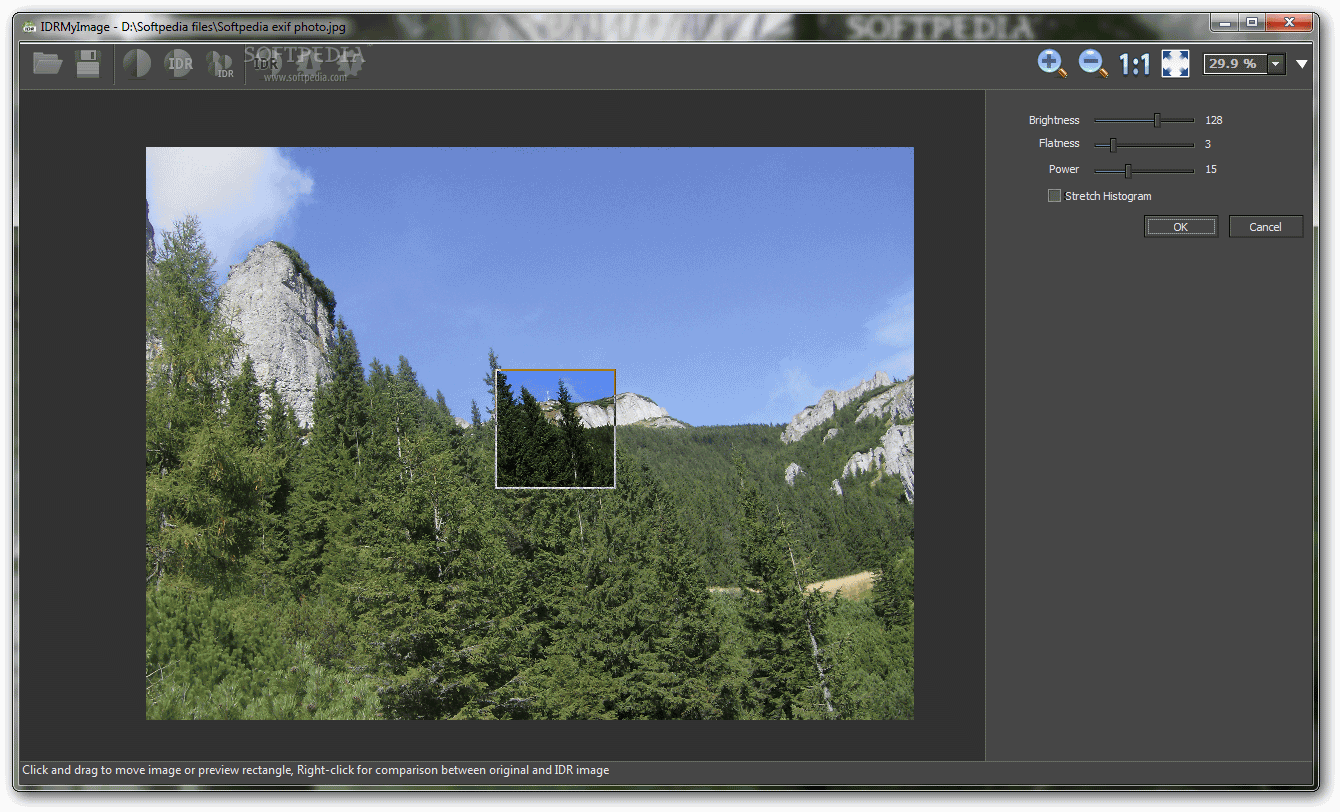Zoom in with the plus magnifier
This screenshot has height=812, width=1340.
[x=1051, y=64]
